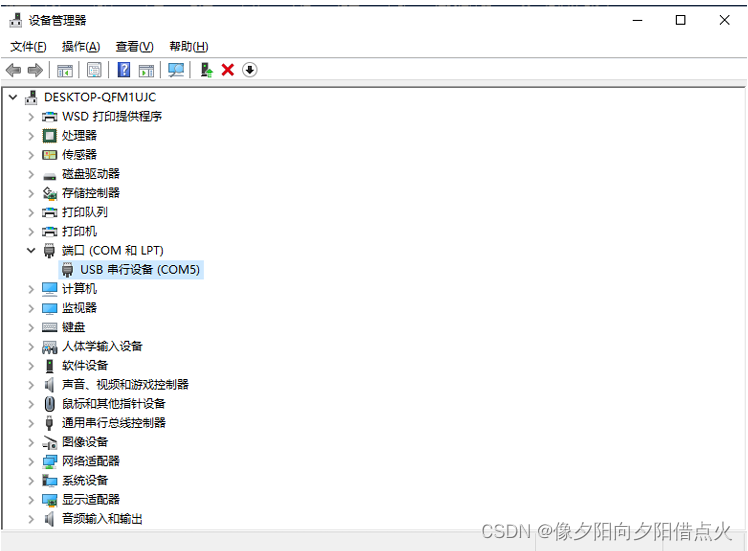Click the camera icon beside 图像设备
The image size is (748, 551).
point(50,443)
